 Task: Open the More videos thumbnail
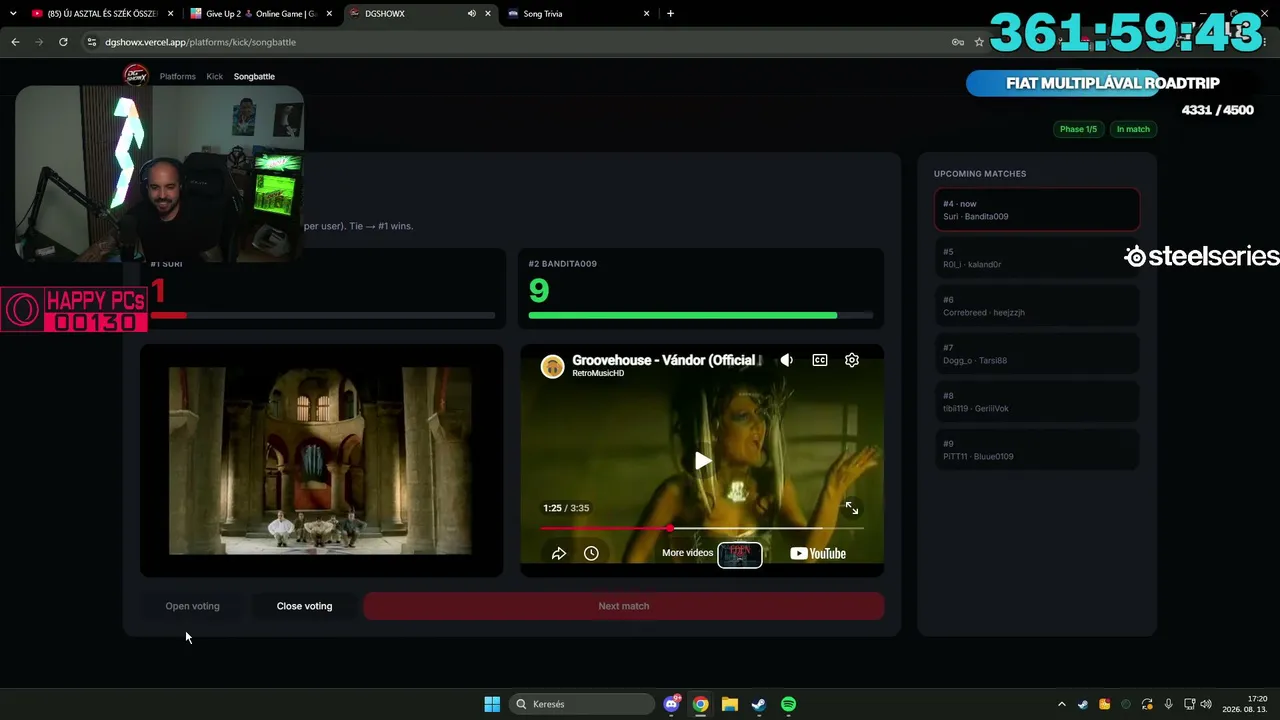[740, 554]
